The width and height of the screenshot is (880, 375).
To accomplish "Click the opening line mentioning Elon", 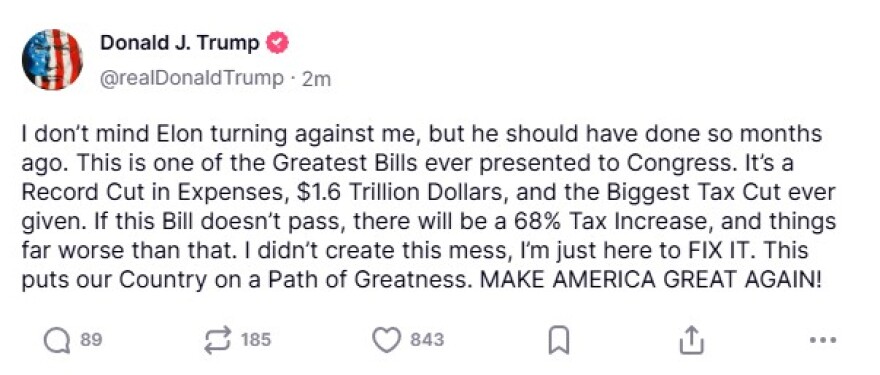I will 421,135.
